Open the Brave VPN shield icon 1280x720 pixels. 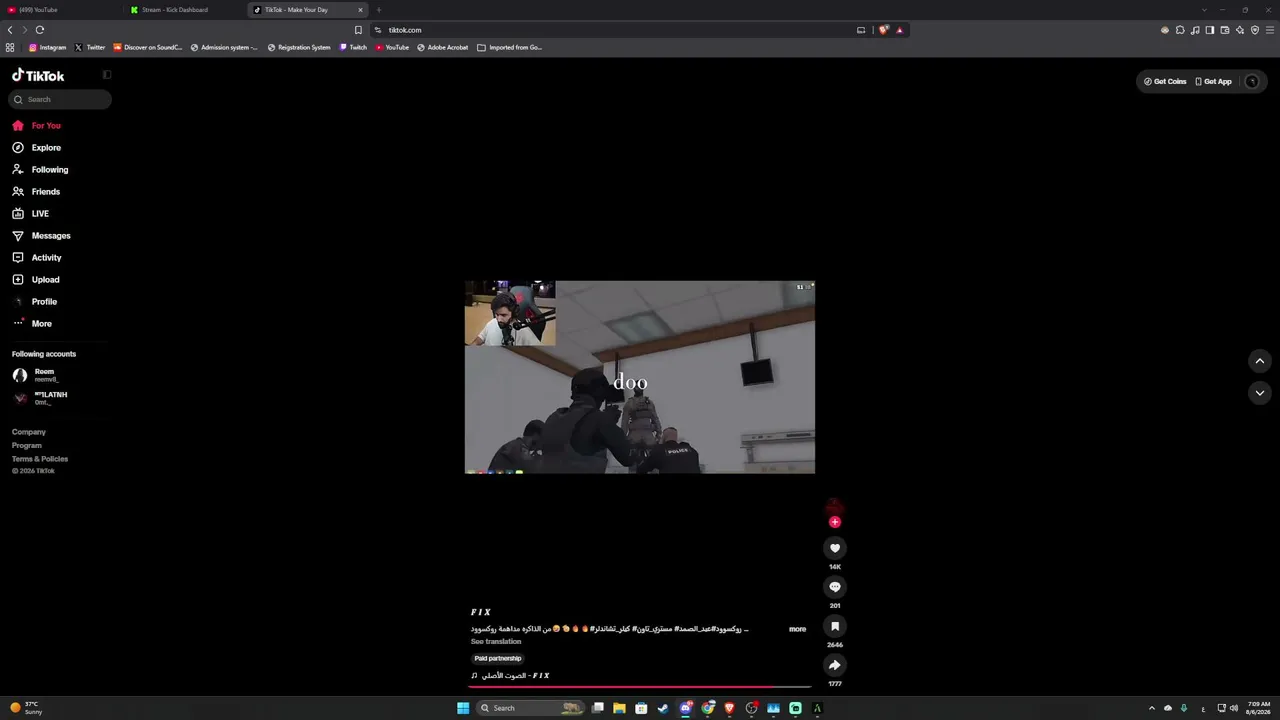pos(1255,30)
